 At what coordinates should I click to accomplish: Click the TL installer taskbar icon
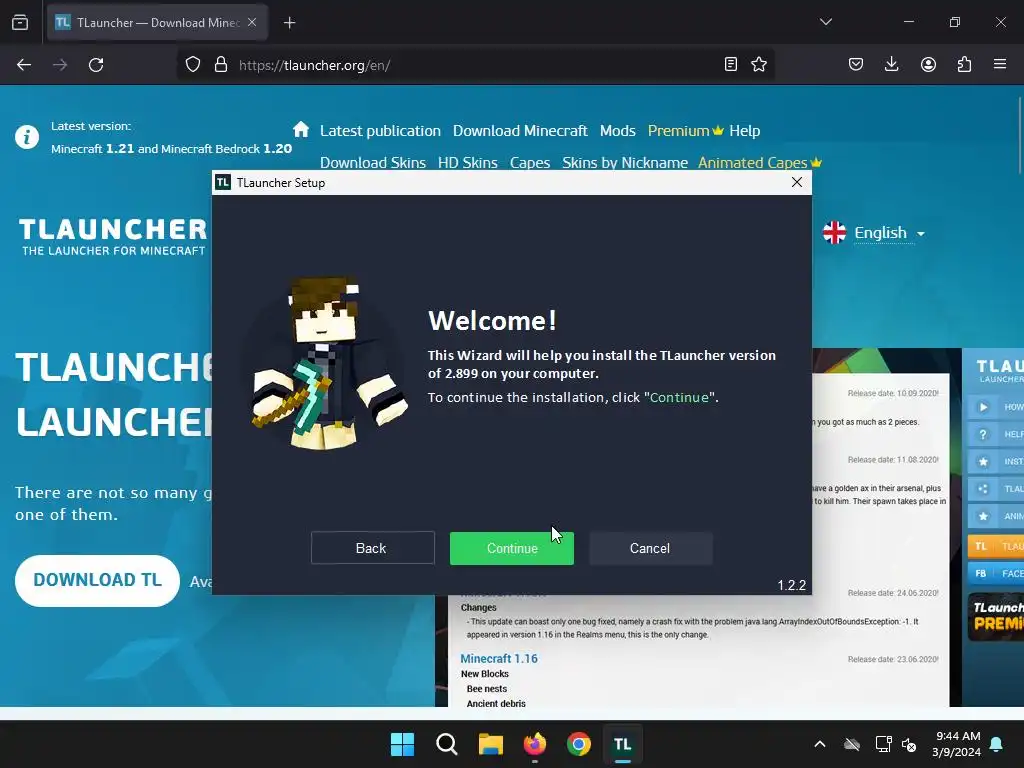click(622, 744)
